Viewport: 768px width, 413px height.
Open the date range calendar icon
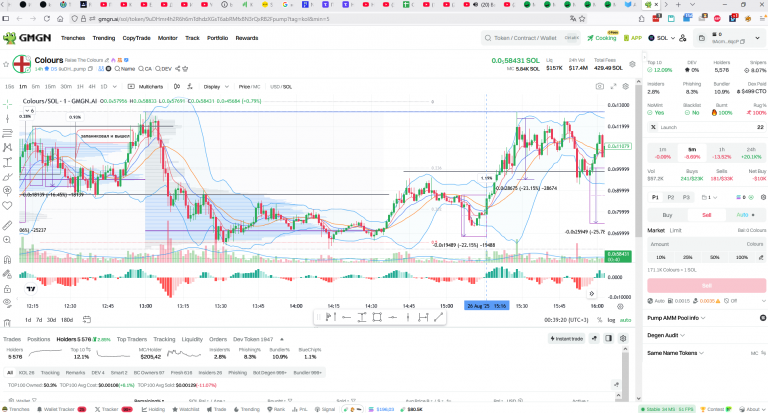[x=87, y=319]
